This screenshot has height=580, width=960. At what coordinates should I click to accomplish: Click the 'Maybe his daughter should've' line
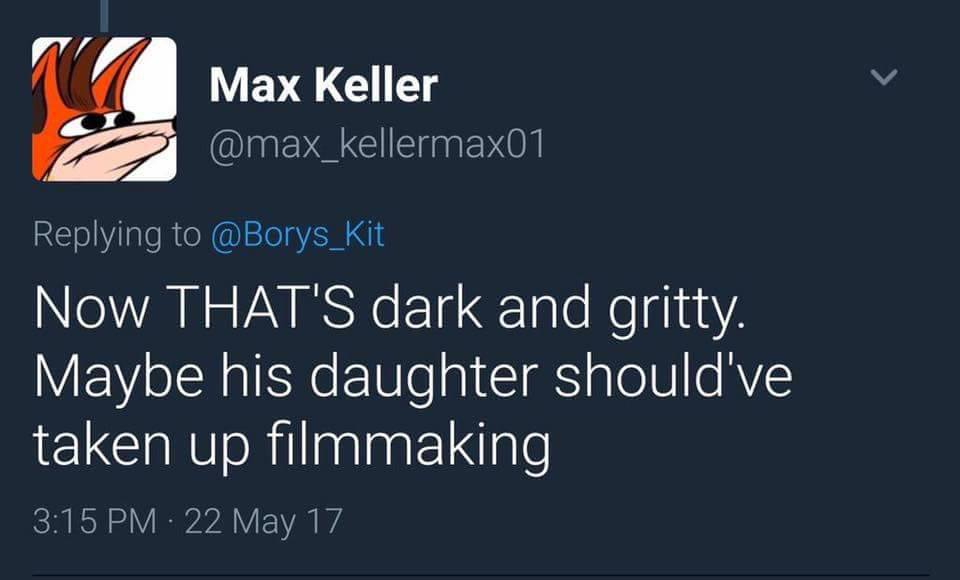point(413,382)
